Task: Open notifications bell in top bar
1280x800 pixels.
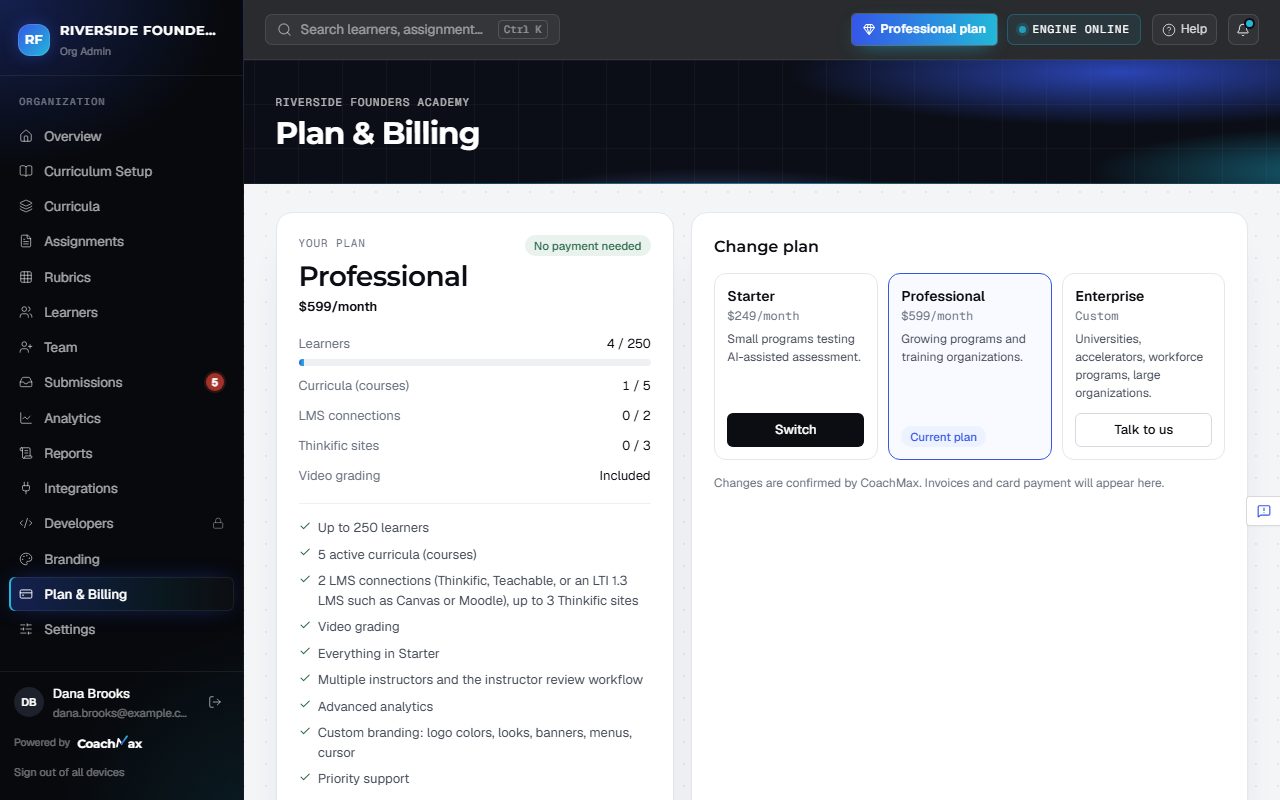Action: (x=1243, y=29)
